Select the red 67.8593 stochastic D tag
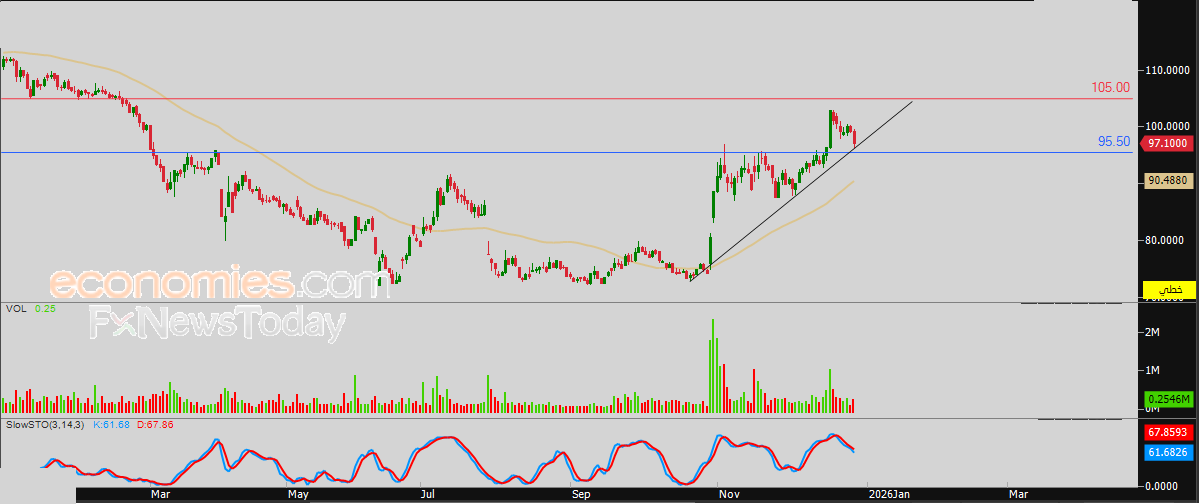The height and width of the screenshot is (504, 1199). (x=1168, y=433)
